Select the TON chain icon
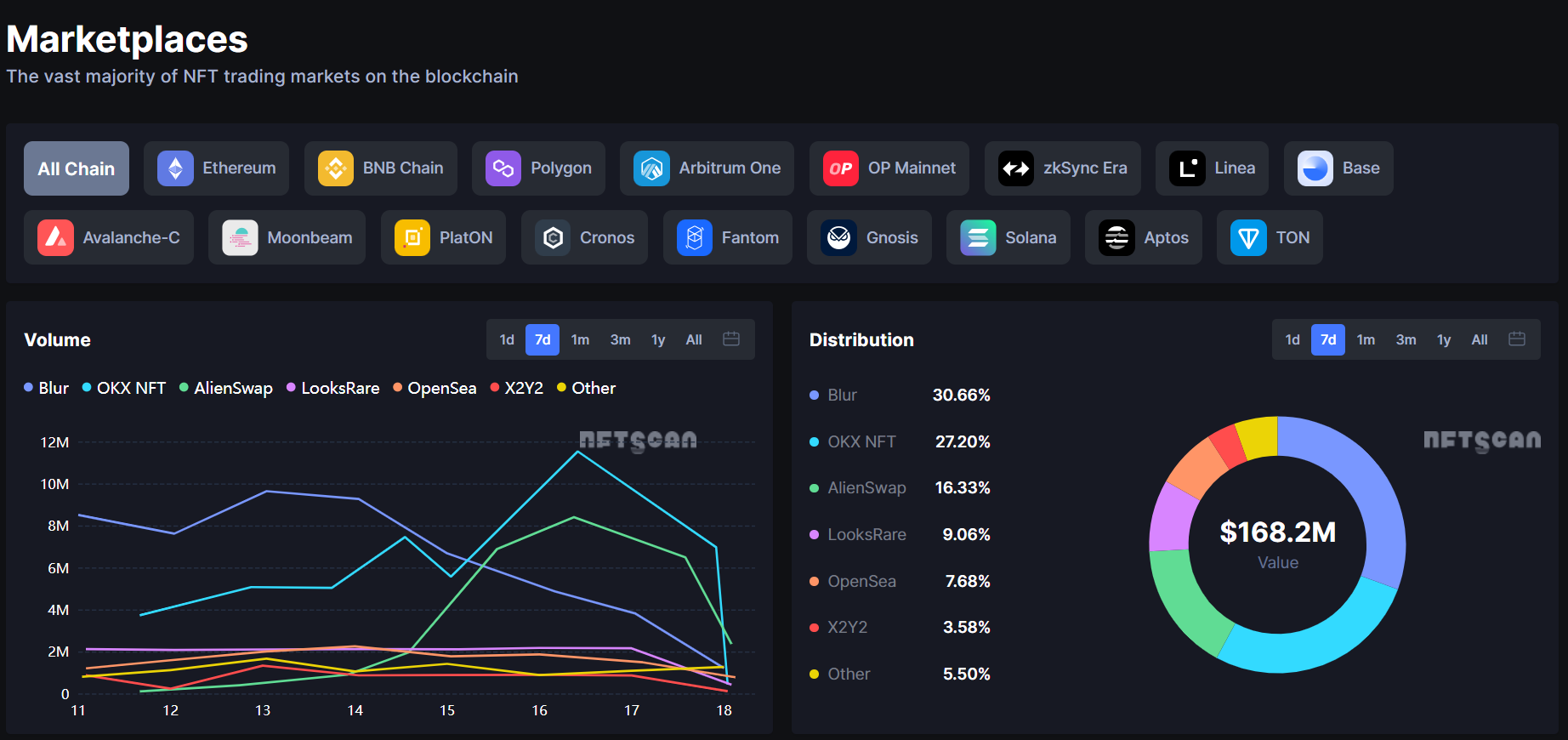Viewport: 1568px width, 740px height. (x=1248, y=237)
